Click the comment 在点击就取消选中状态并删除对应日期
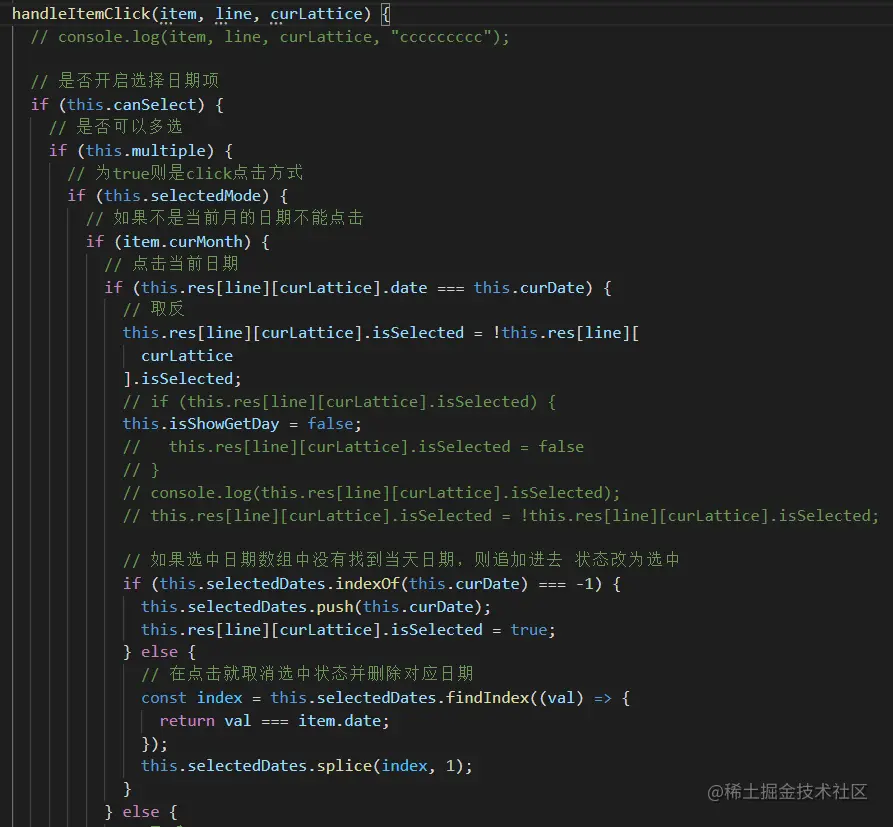The height and width of the screenshot is (827, 893). point(308,674)
